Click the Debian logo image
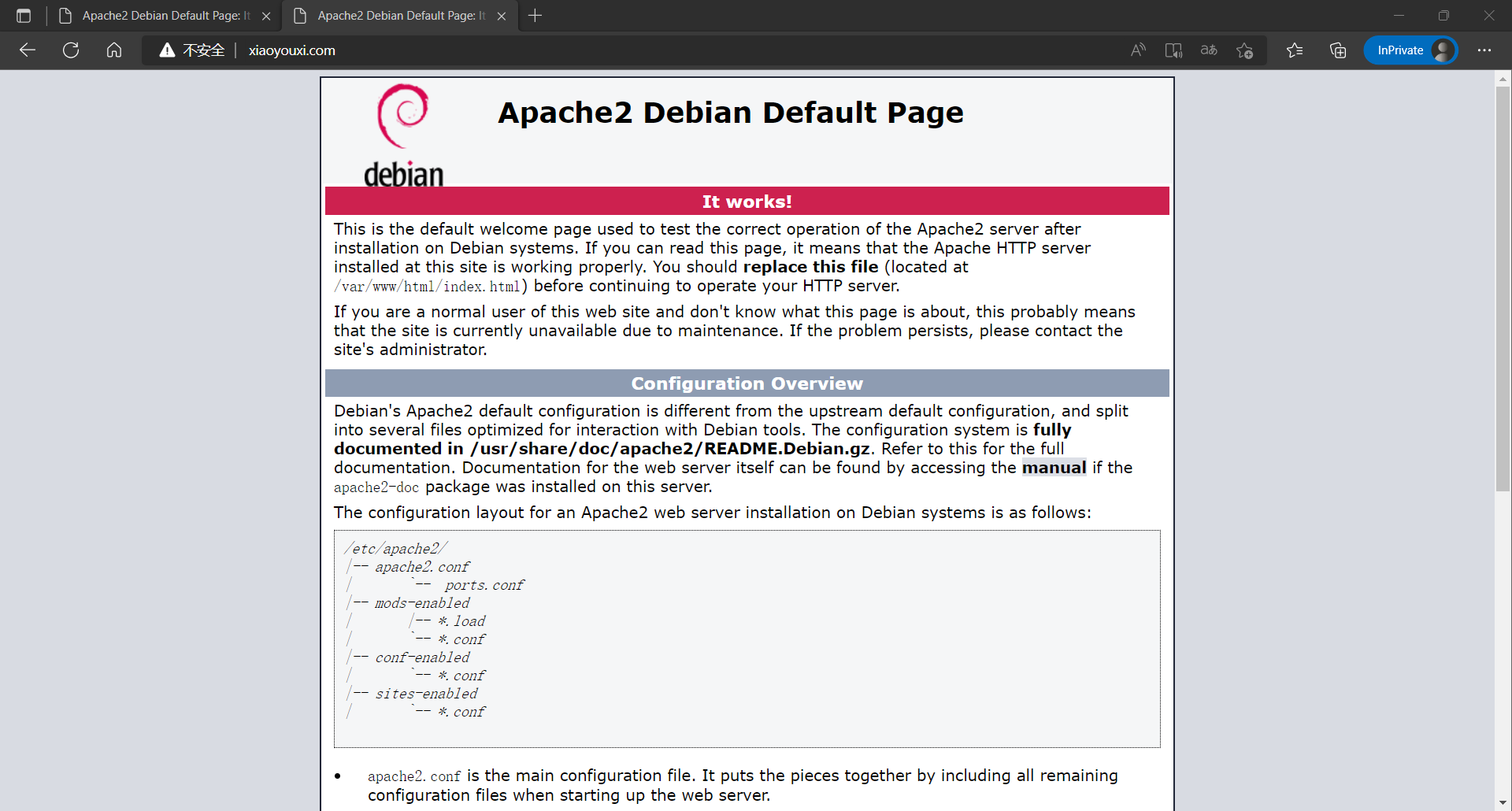1512x811 pixels. [403, 135]
